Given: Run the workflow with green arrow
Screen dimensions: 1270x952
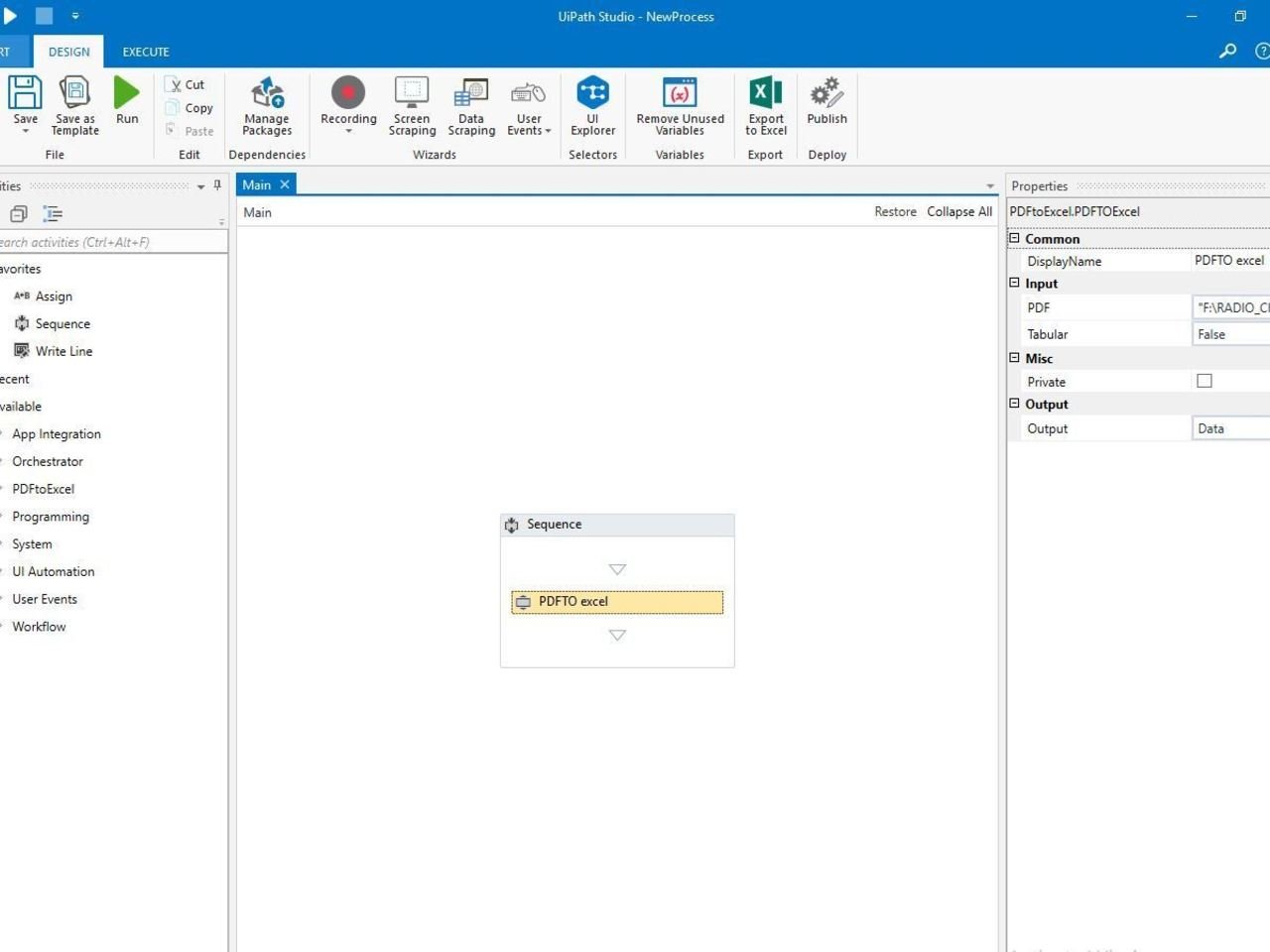Looking at the screenshot, I should click(x=127, y=93).
